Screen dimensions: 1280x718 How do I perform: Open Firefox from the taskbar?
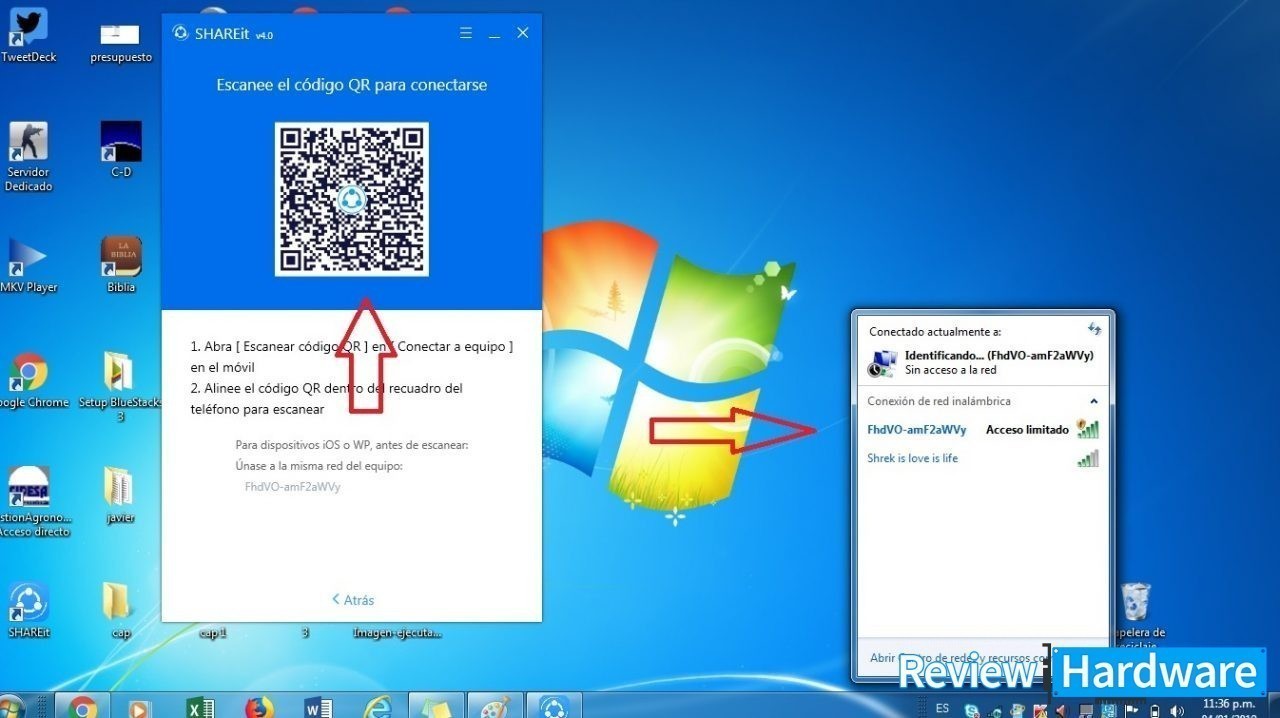[259, 707]
